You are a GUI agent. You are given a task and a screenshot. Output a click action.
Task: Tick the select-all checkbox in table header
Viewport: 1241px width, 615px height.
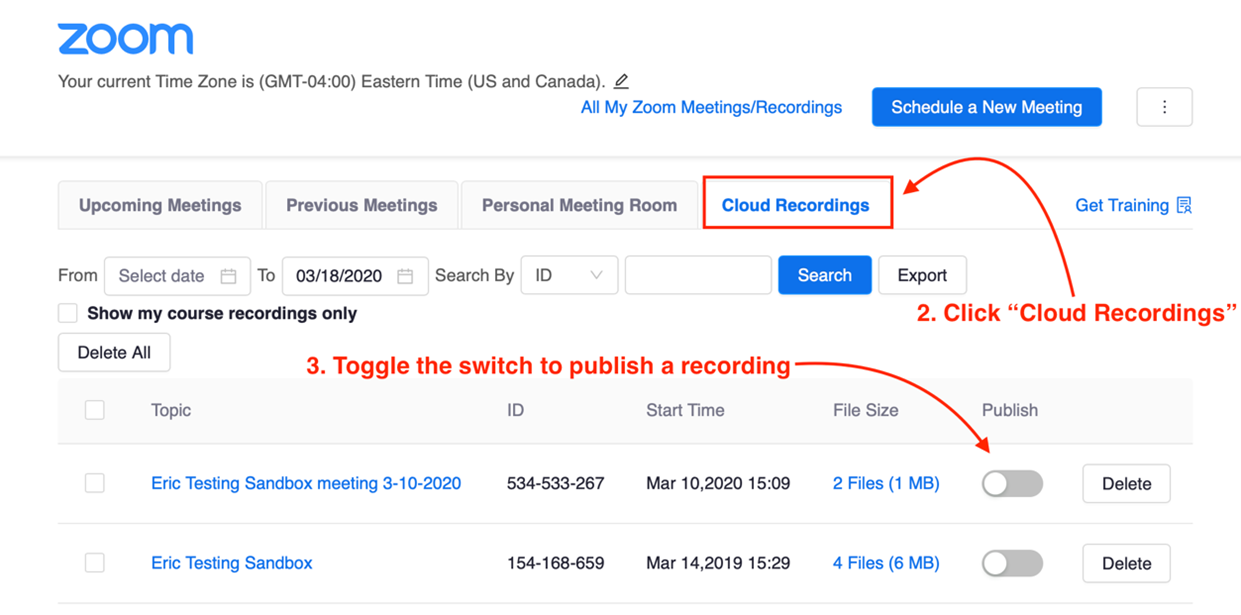point(95,410)
